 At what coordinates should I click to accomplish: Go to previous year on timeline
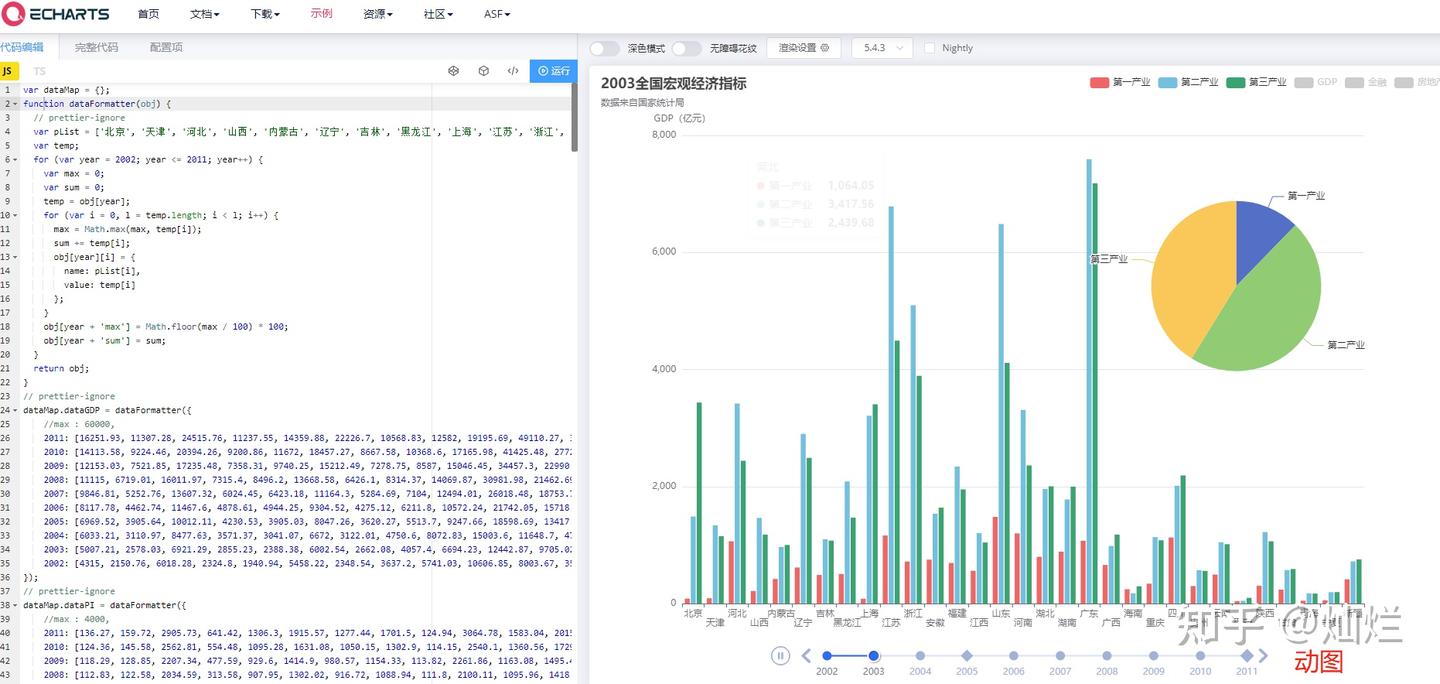(x=807, y=656)
